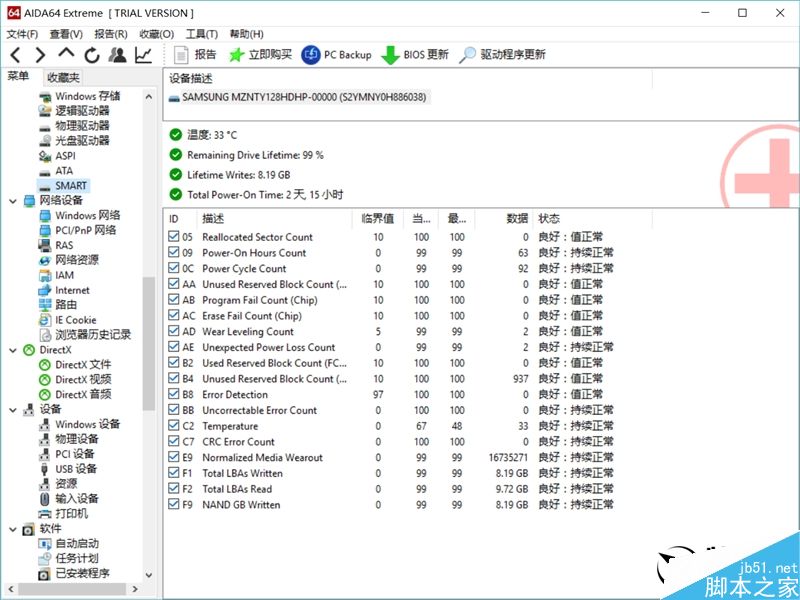Select the 打印机 printer icon
The image size is (800, 600).
(x=45, y=514)
